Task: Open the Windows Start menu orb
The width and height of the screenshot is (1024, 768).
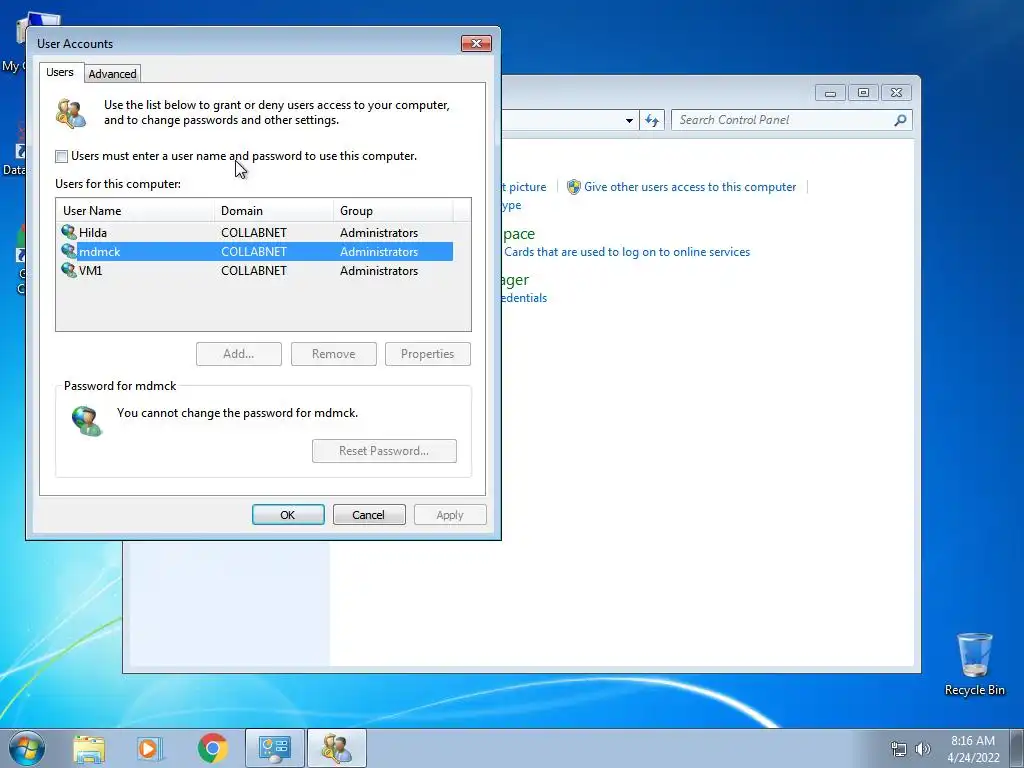Action: coord(27,748)
